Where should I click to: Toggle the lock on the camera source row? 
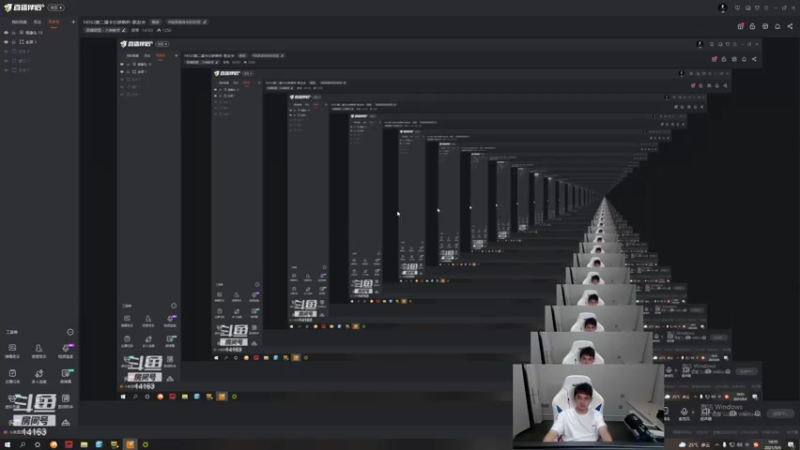point(14,33)
